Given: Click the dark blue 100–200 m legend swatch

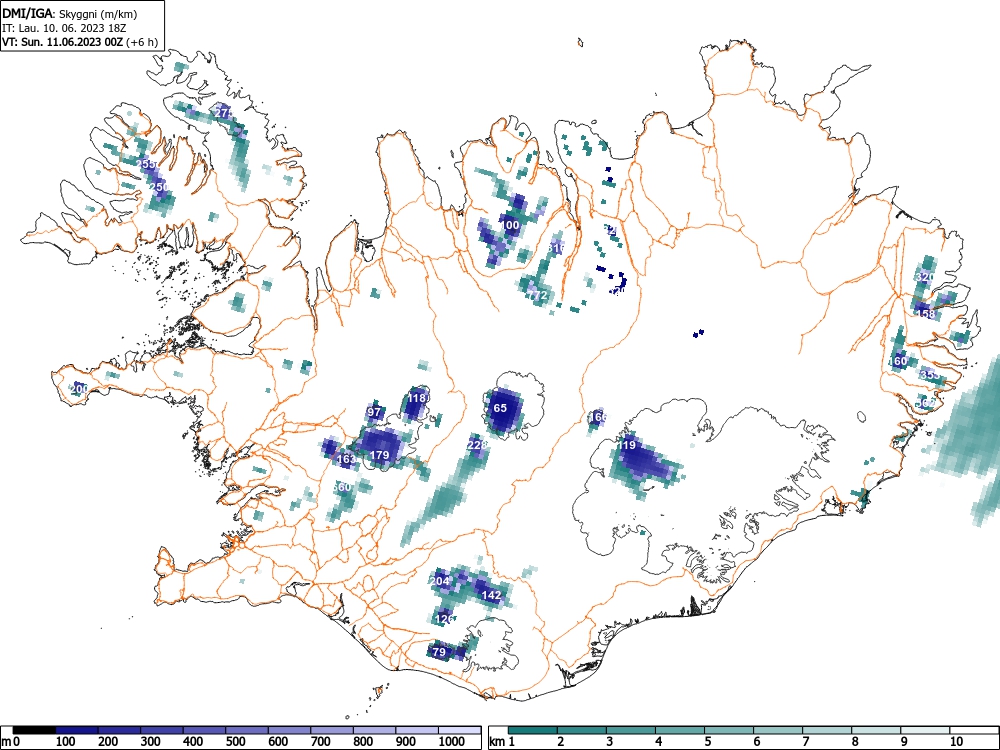Looking at the screenshot, I should pos(77,730).
